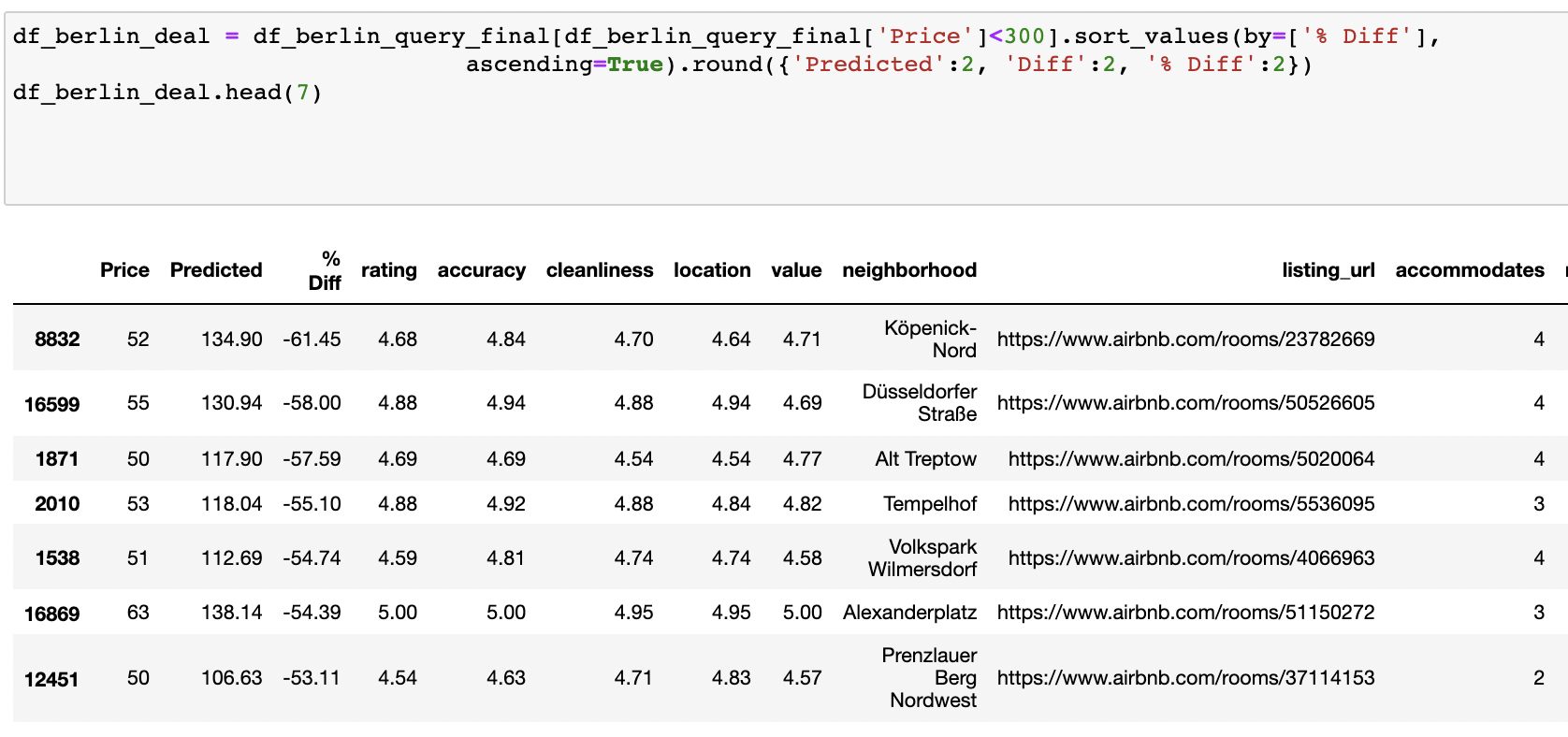This screenshot has width=1568, height=737.
Task: Click % Diff value -57.59
Action: 312,459
